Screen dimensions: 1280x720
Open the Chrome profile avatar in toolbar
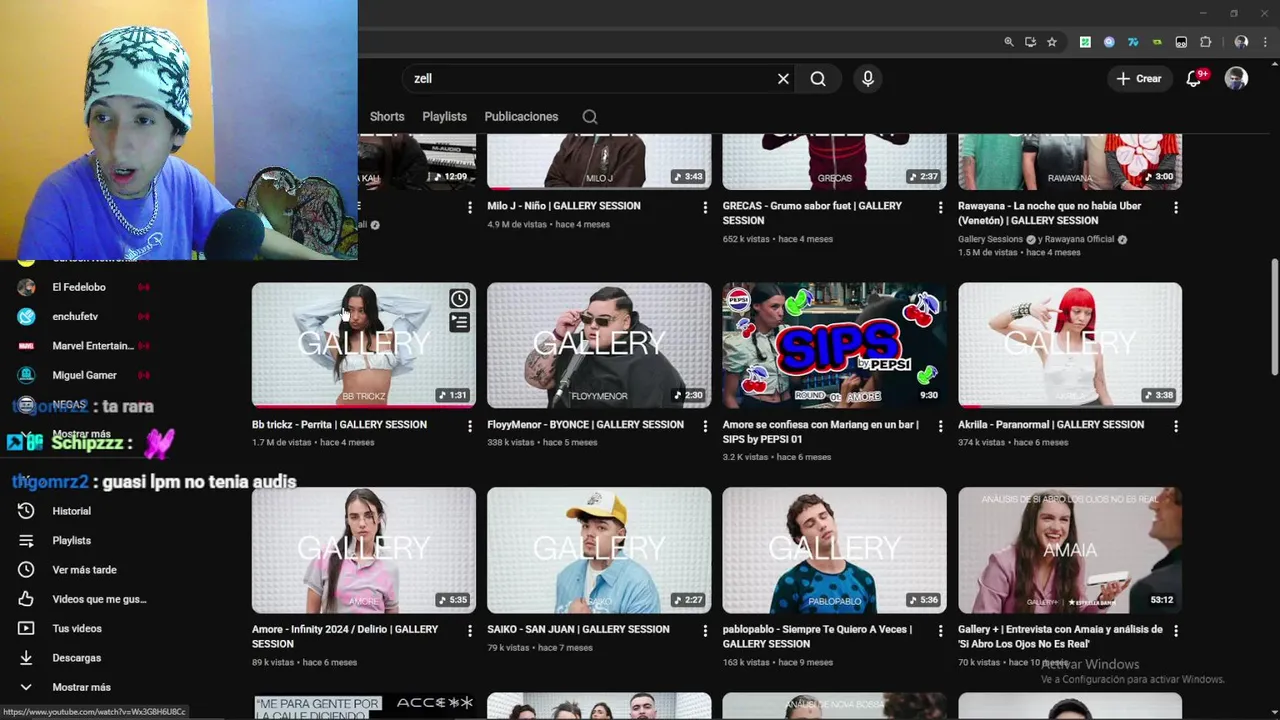(x=1241, y=42)
